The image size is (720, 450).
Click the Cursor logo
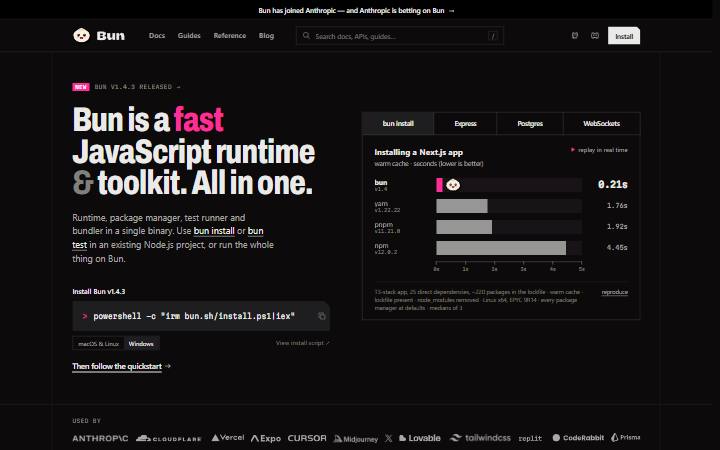point(307,438)
